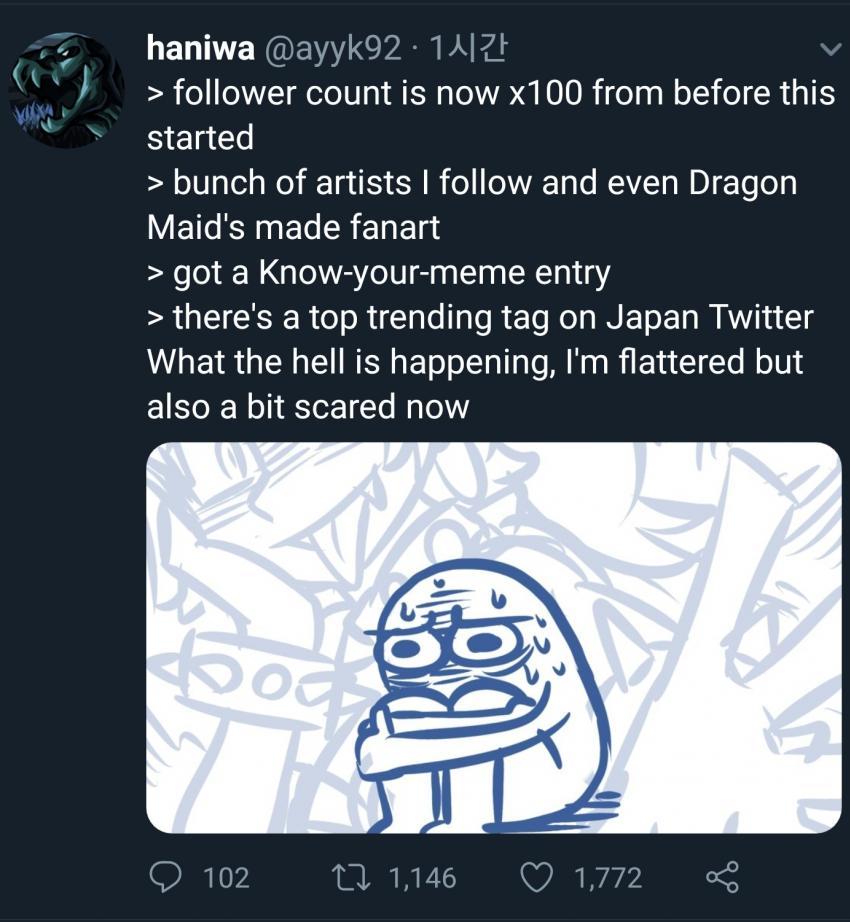Open the share icon options

[x=722, y=877]
